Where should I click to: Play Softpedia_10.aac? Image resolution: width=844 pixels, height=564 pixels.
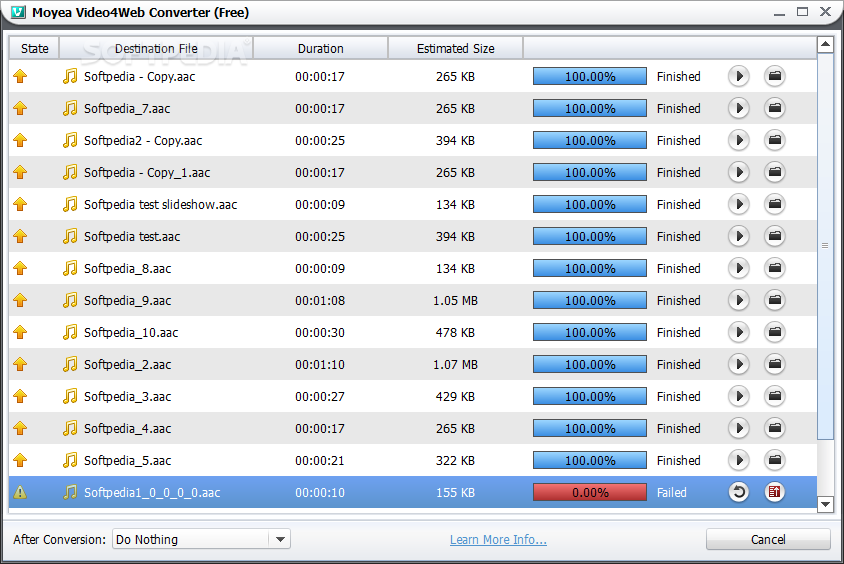tap(738, 332)
